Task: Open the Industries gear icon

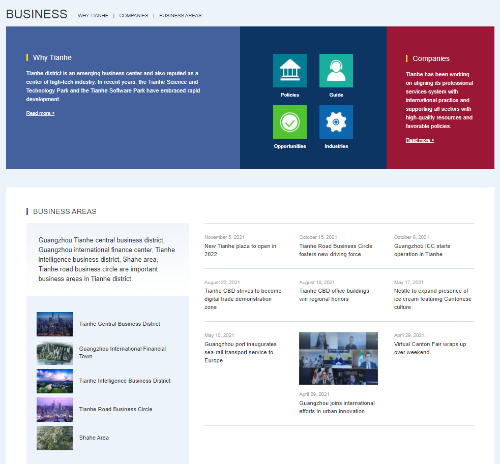Action: click(336, 122)
